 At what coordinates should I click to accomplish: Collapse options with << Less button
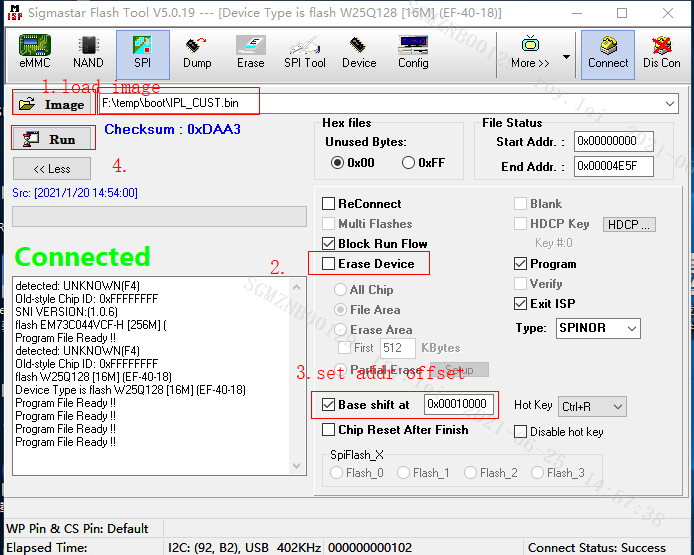click(52, 169)
